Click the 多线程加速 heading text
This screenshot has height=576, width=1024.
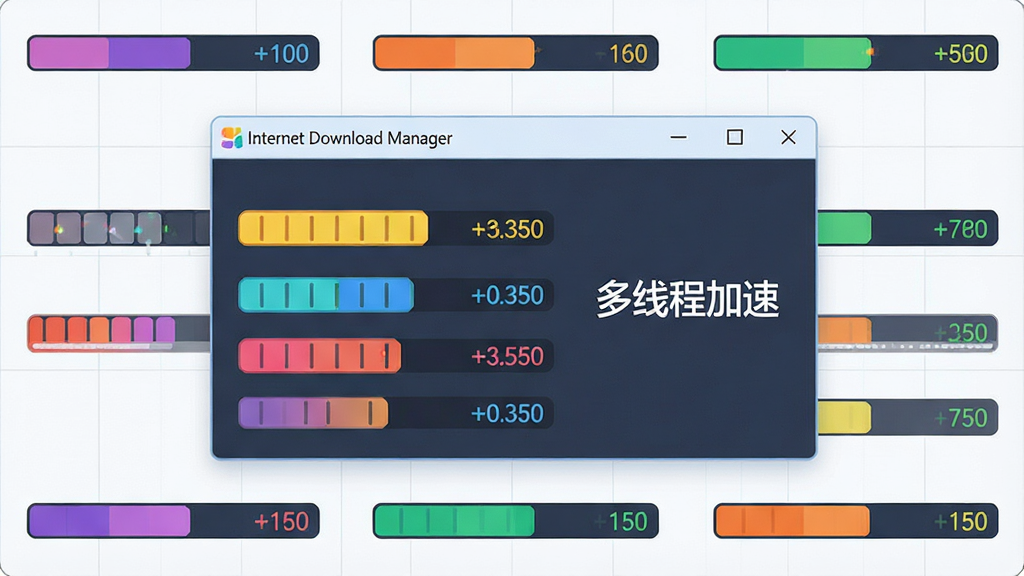(688, 299)
